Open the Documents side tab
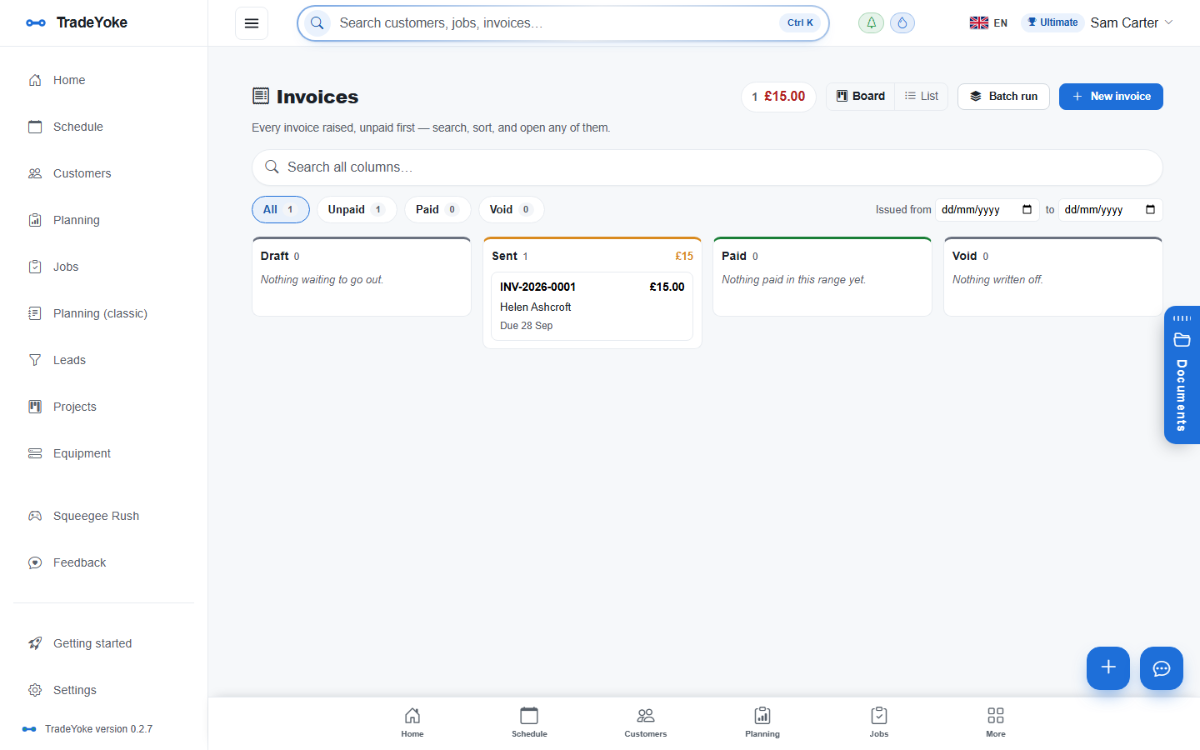Viewport: 1200px width, 750px height. 1182,375
